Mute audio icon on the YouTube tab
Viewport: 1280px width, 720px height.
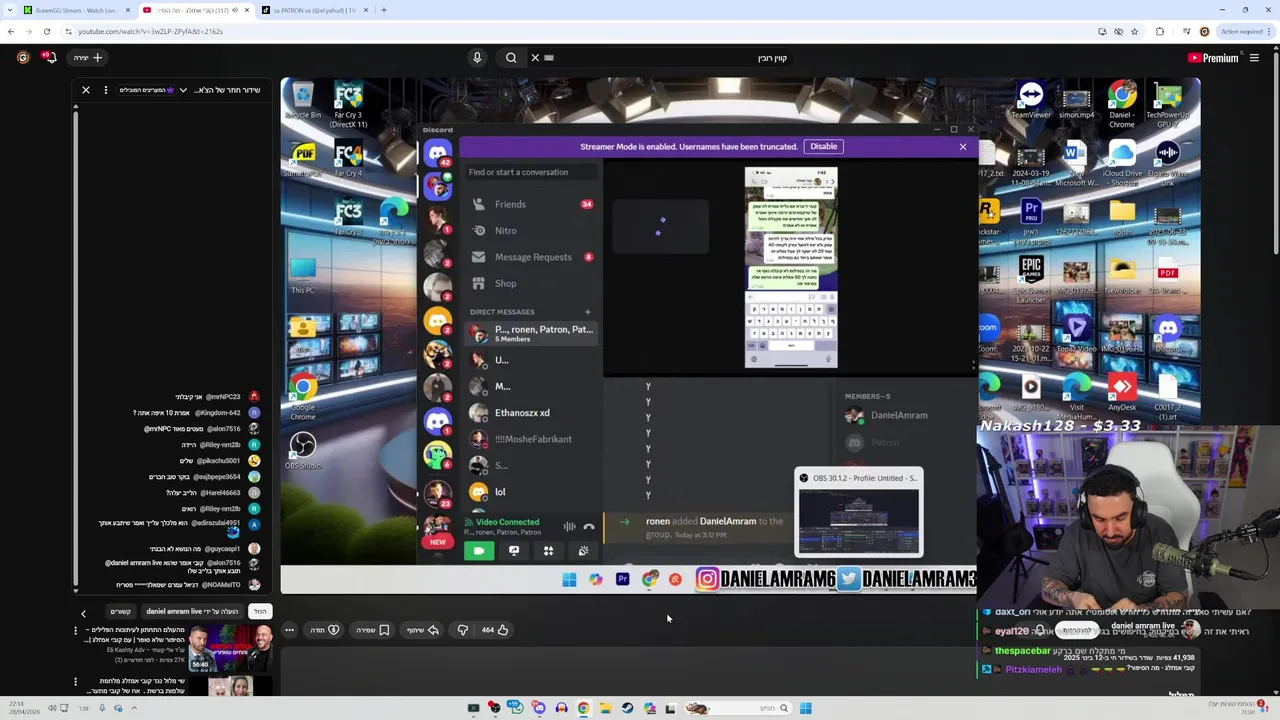click(236, 10)
